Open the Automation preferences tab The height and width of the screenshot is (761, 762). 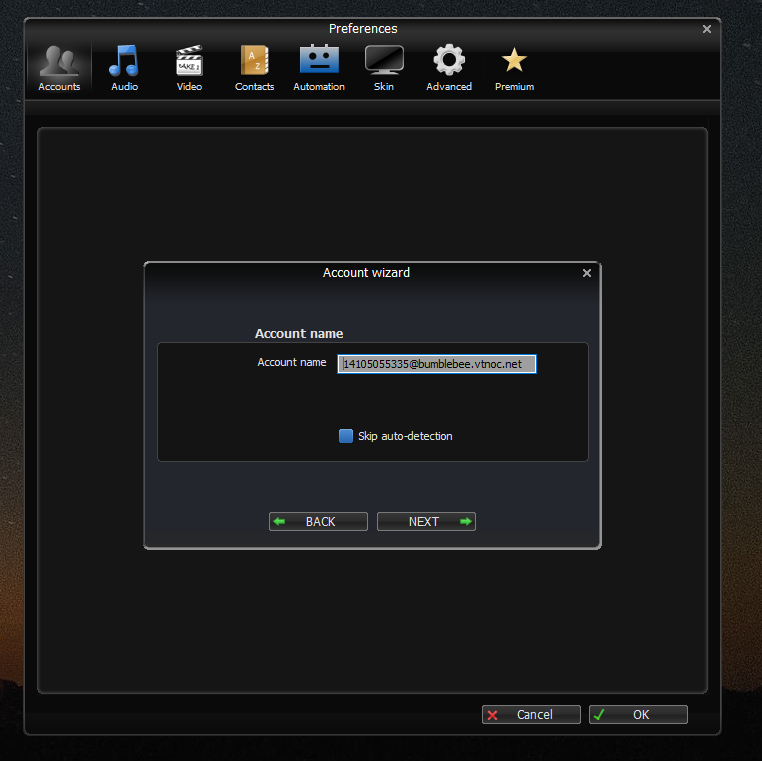coord(319,68)
